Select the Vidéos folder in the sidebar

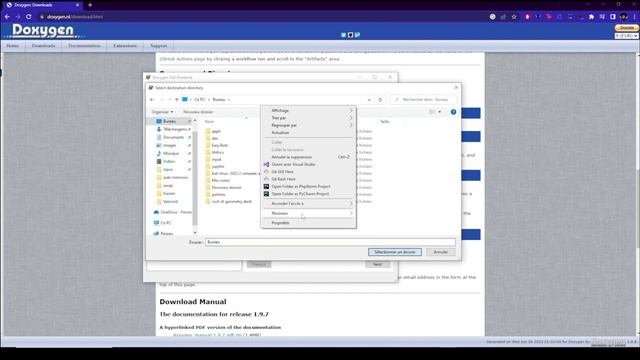click(169, 162)
